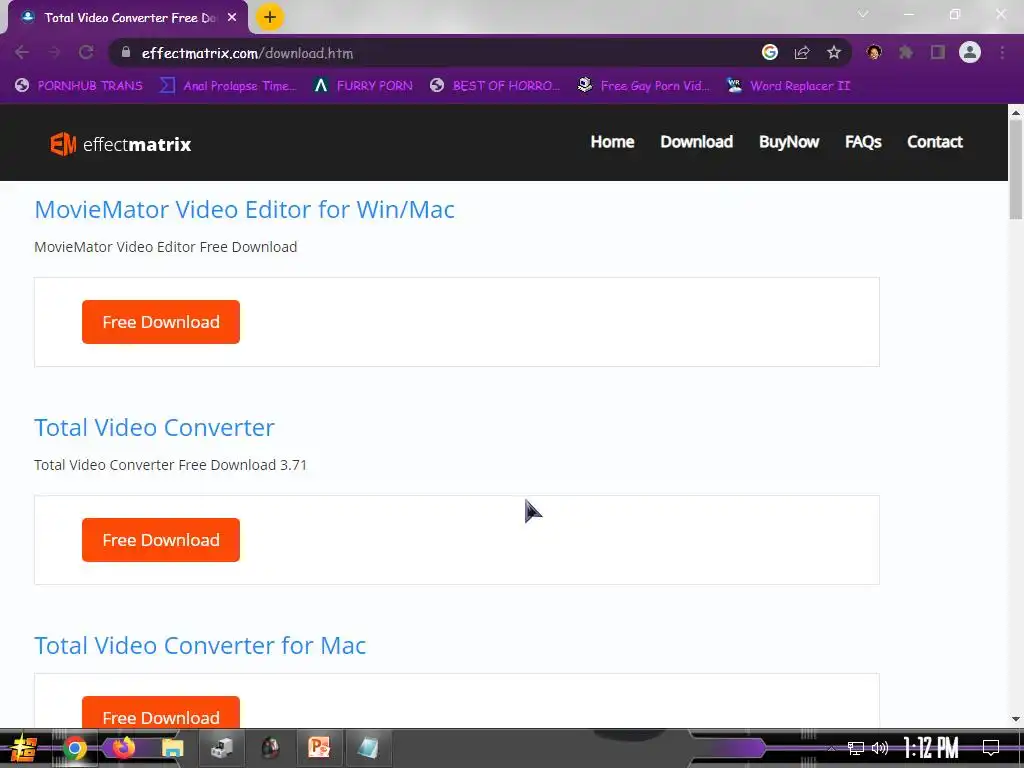
Task: Open the Word Replacer II bookmark
Action: coord(789,86)
